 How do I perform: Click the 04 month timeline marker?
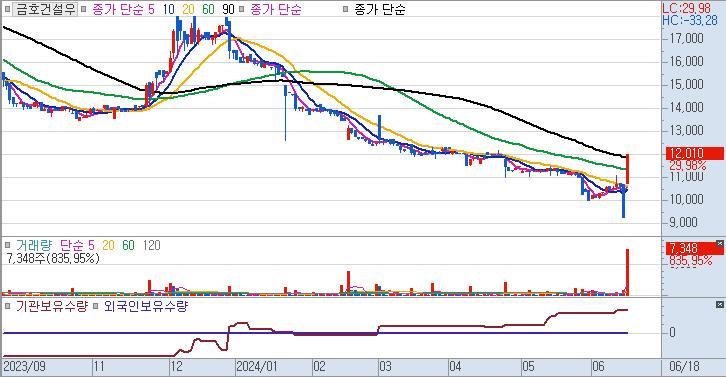(455, 367)
